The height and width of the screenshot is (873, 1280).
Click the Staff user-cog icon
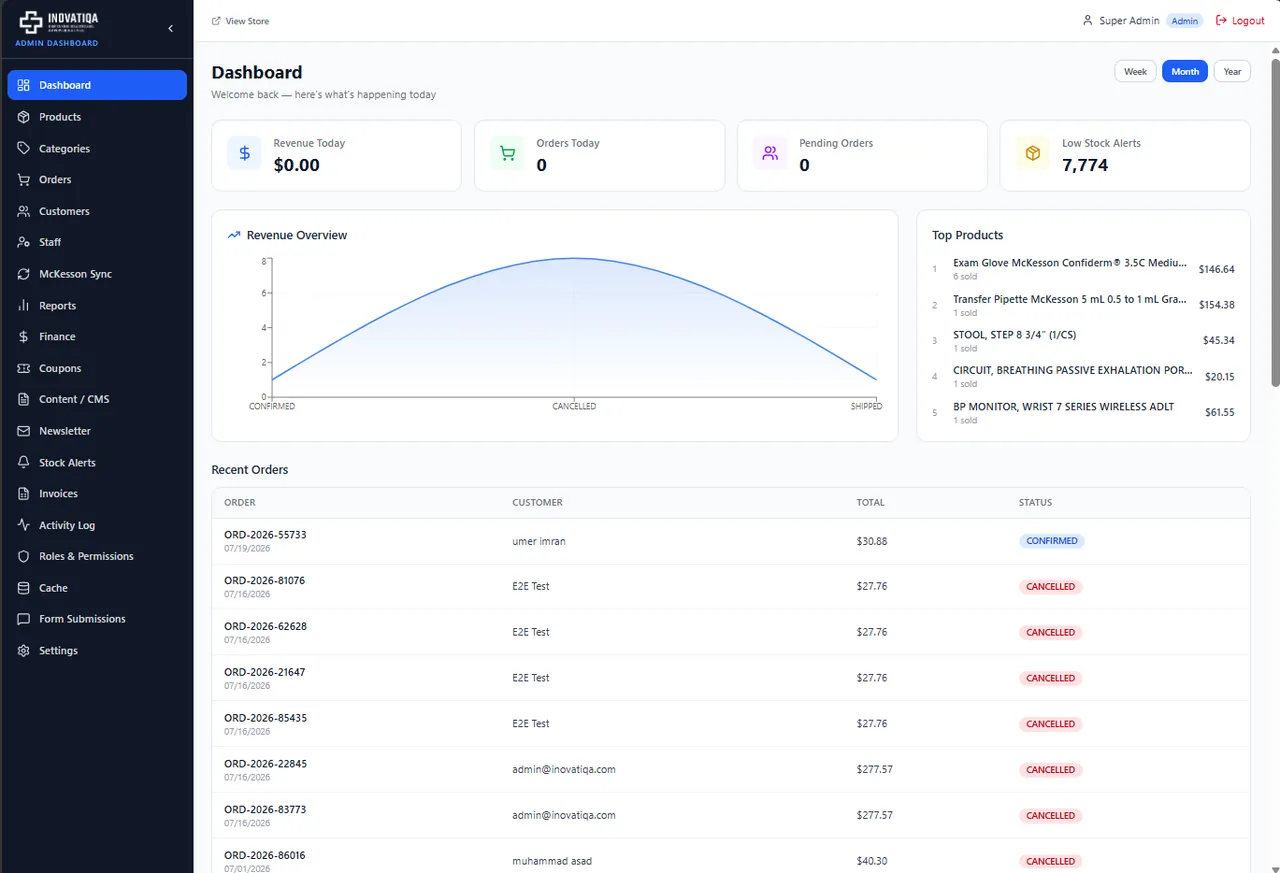24,242
